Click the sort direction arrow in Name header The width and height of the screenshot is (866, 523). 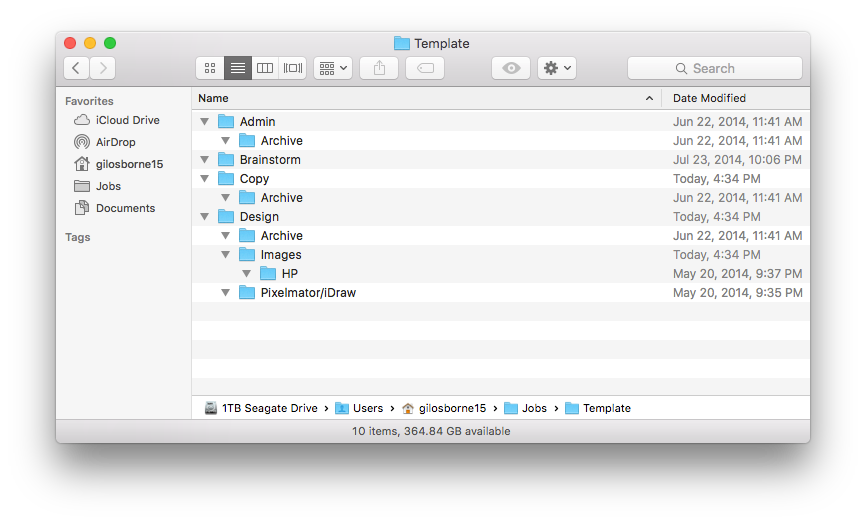[x=649, y=98]
